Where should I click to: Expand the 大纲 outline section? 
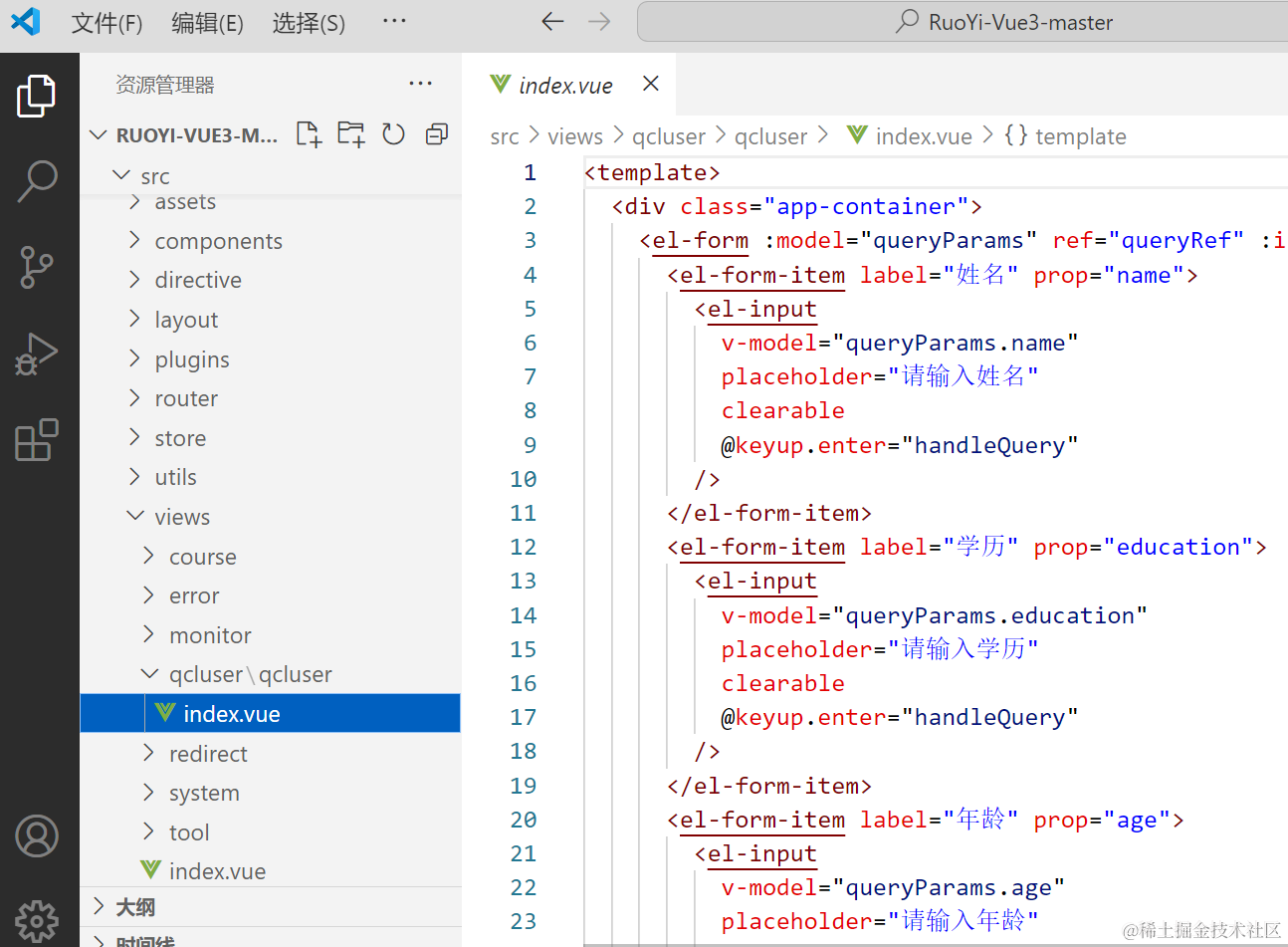tap(135, 907)
